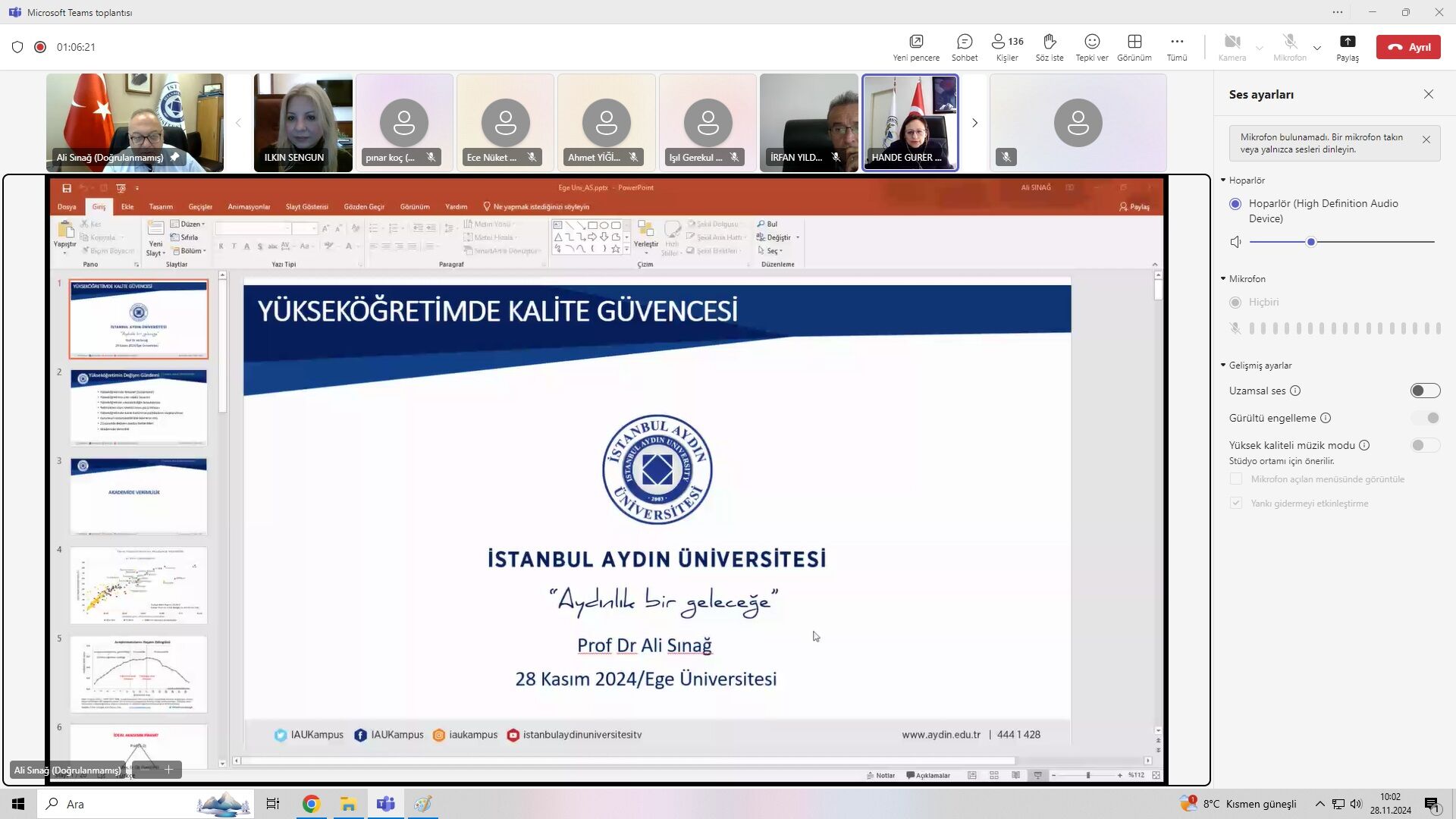Select Hoparlör High Definition Audio Device

1235,204
